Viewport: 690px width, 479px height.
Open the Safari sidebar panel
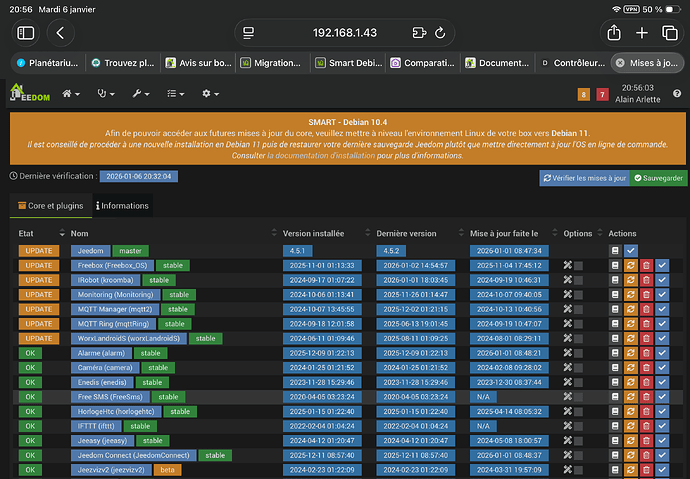[x=25, y=33]
